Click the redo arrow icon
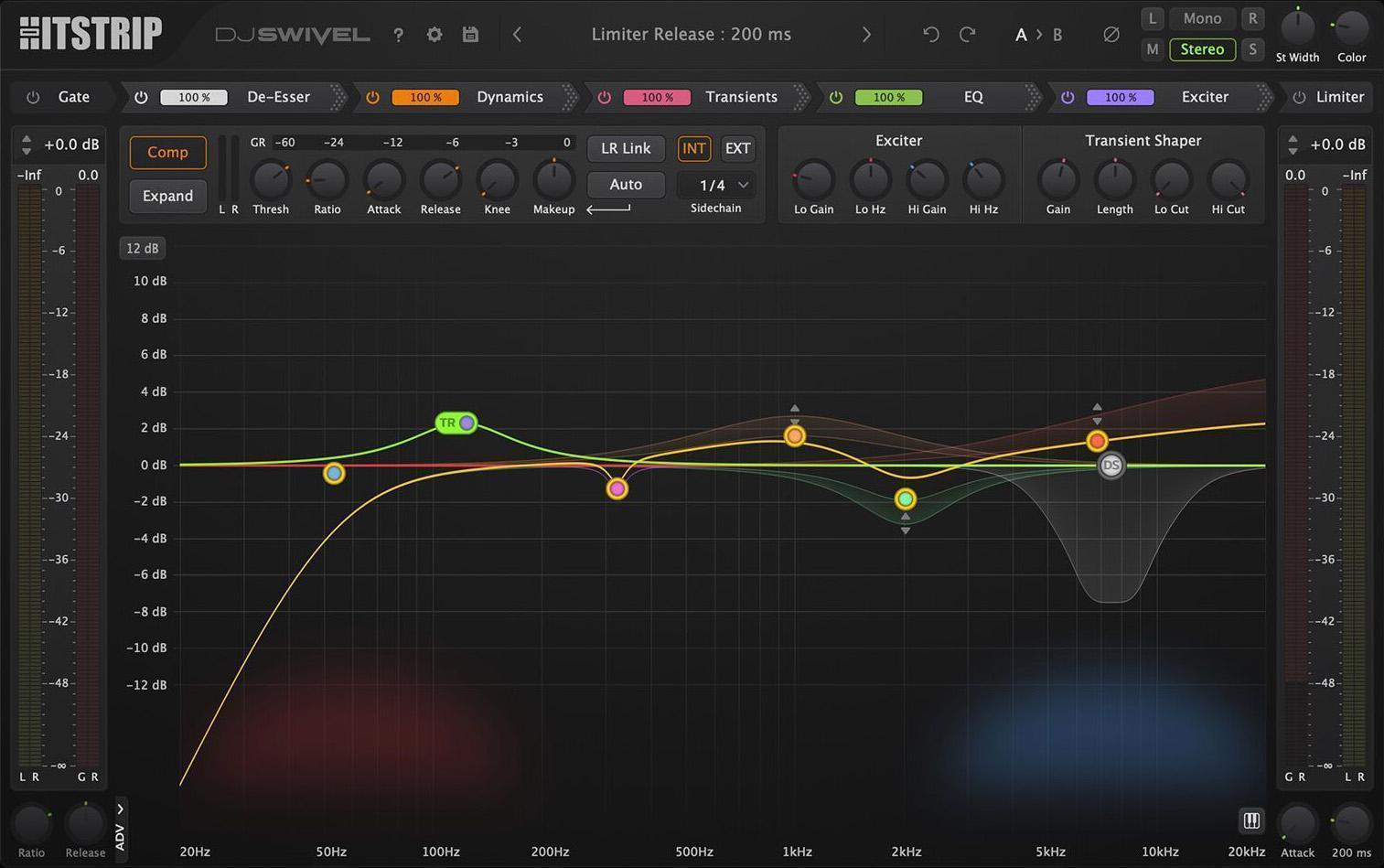Image resolution: width=1384 pixels, height=868 pixels. coord(967,33)
